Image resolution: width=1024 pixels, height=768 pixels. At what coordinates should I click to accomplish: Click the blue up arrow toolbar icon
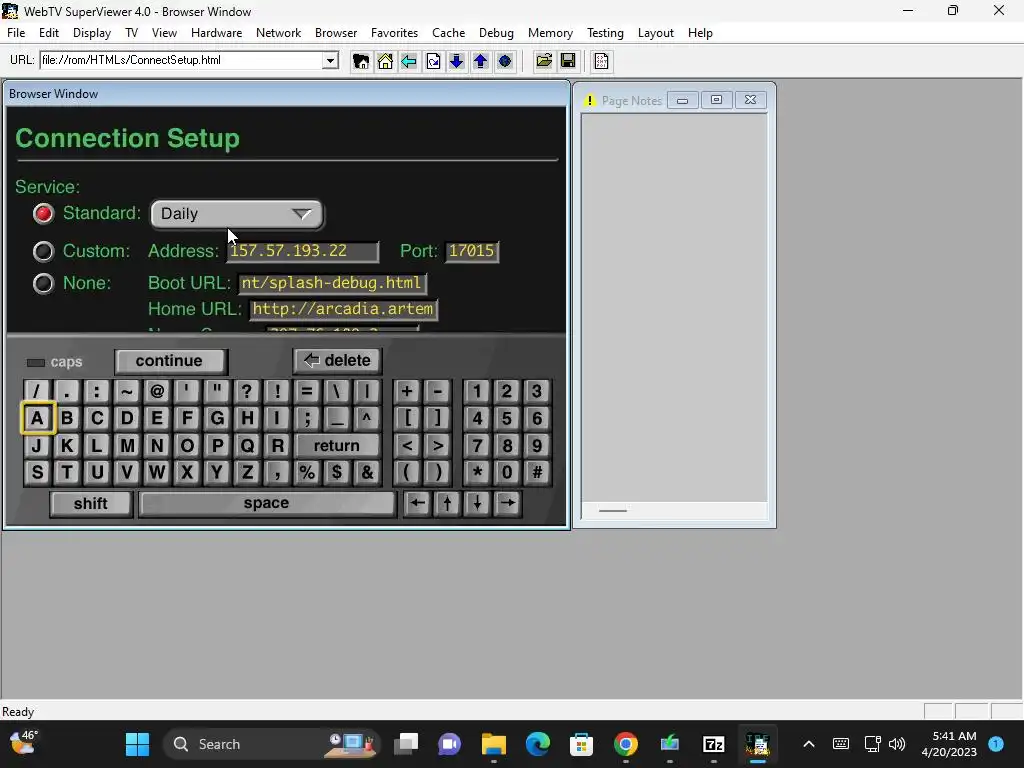[x=481, y=61]
